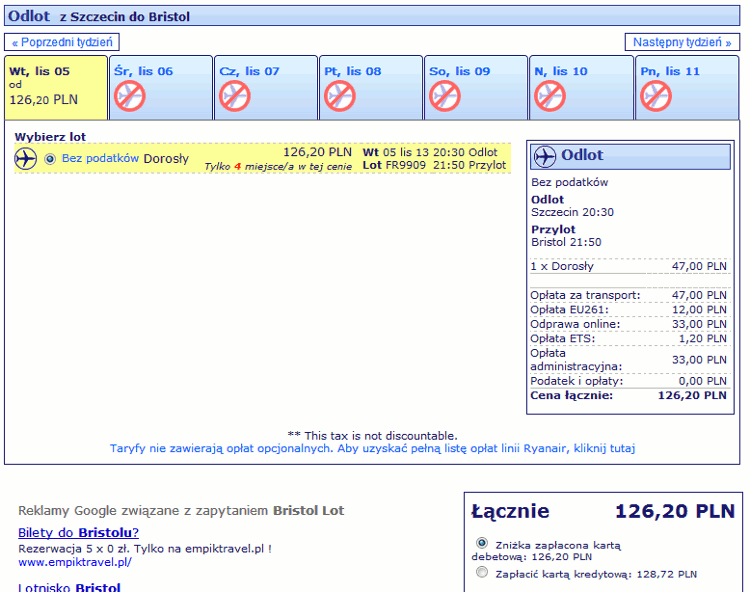
Task: Click the no-flight icon under Pt, lis 08
Action: tap(340, 96)
